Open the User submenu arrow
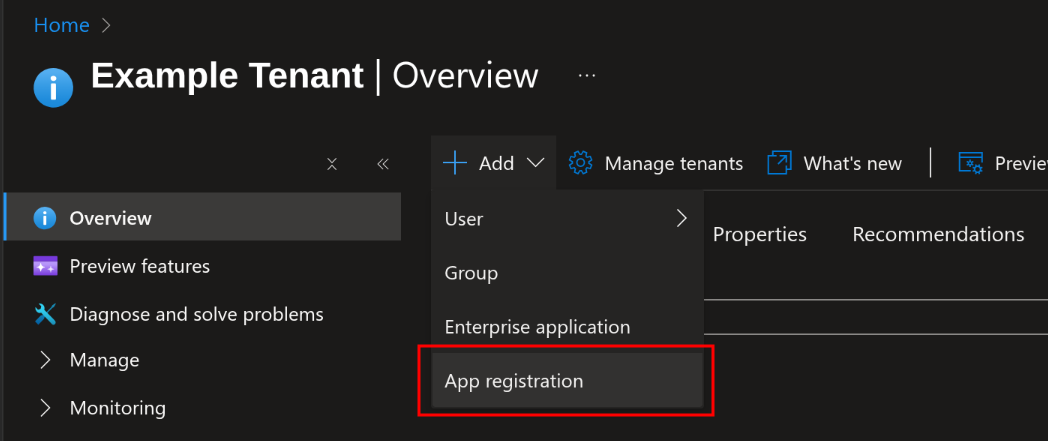 tap(681, 218)
